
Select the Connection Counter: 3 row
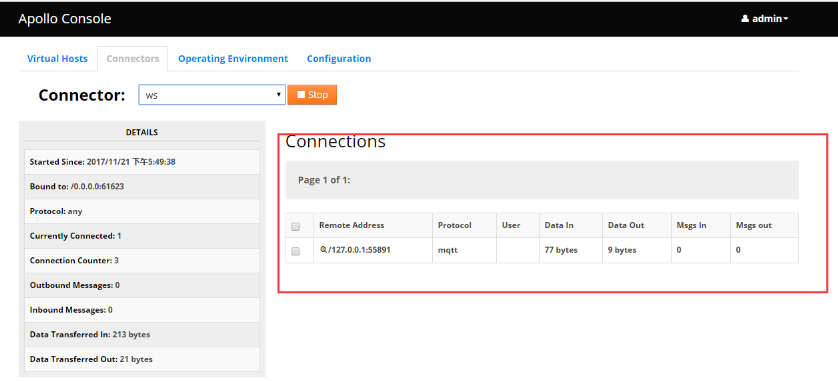click(x=142, y=260)
